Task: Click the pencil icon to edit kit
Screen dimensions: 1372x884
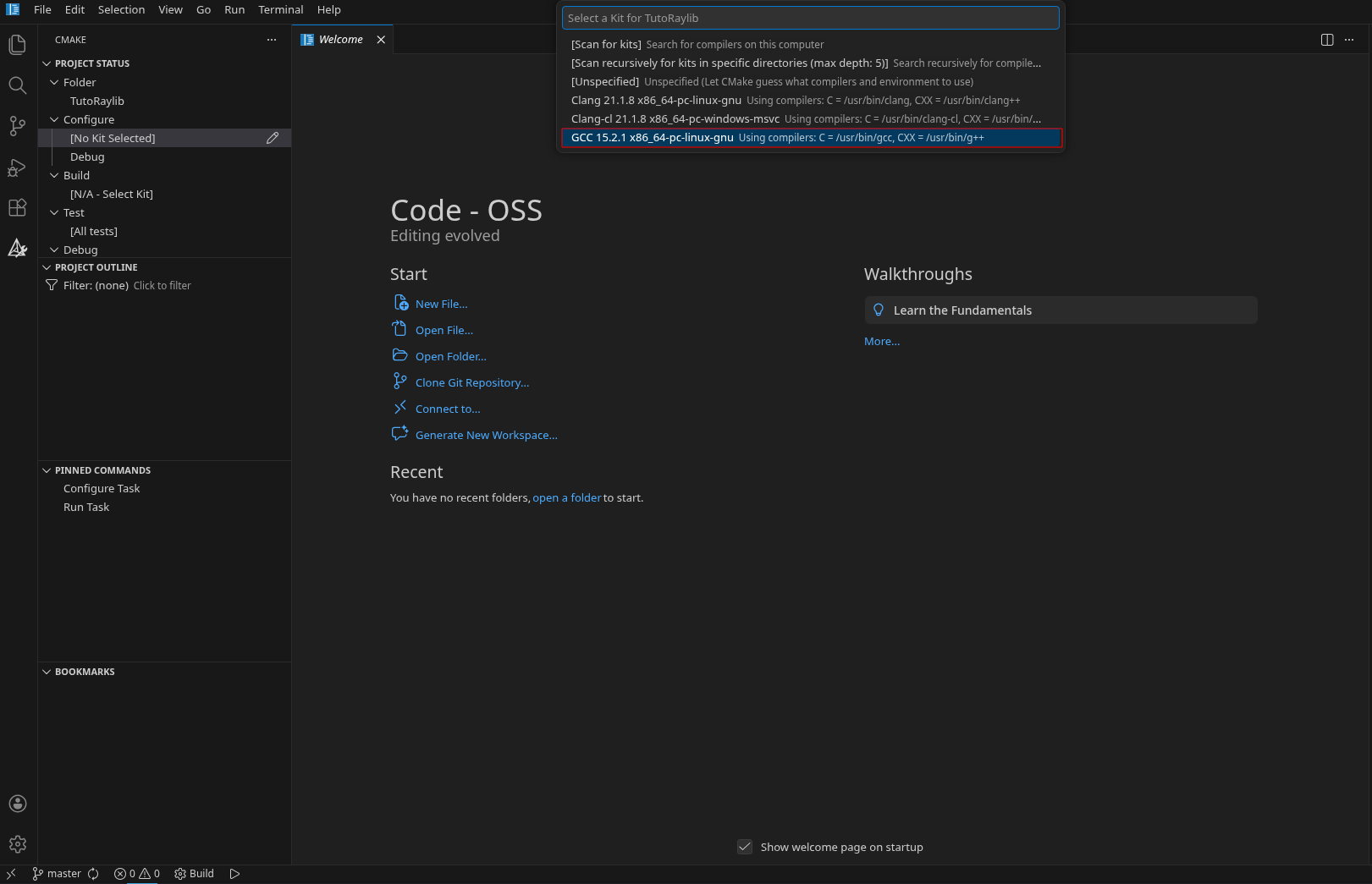Action: pos(273,138)
